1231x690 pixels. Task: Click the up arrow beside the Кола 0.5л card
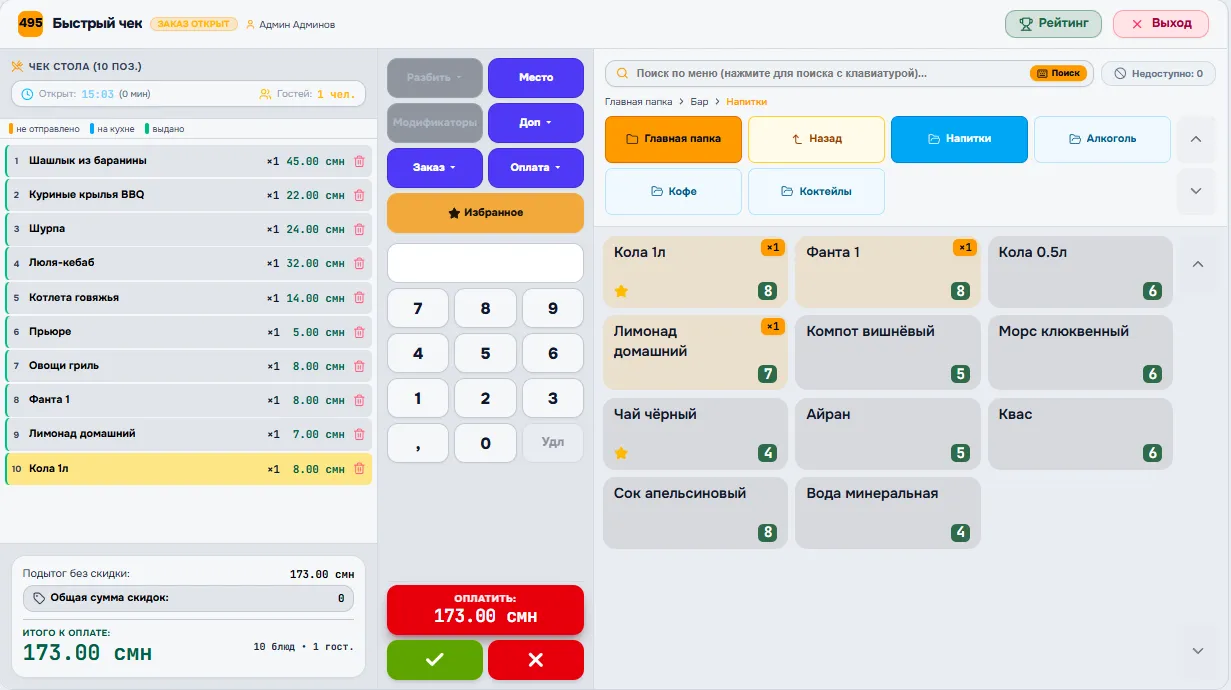(x=1198, y=264)
